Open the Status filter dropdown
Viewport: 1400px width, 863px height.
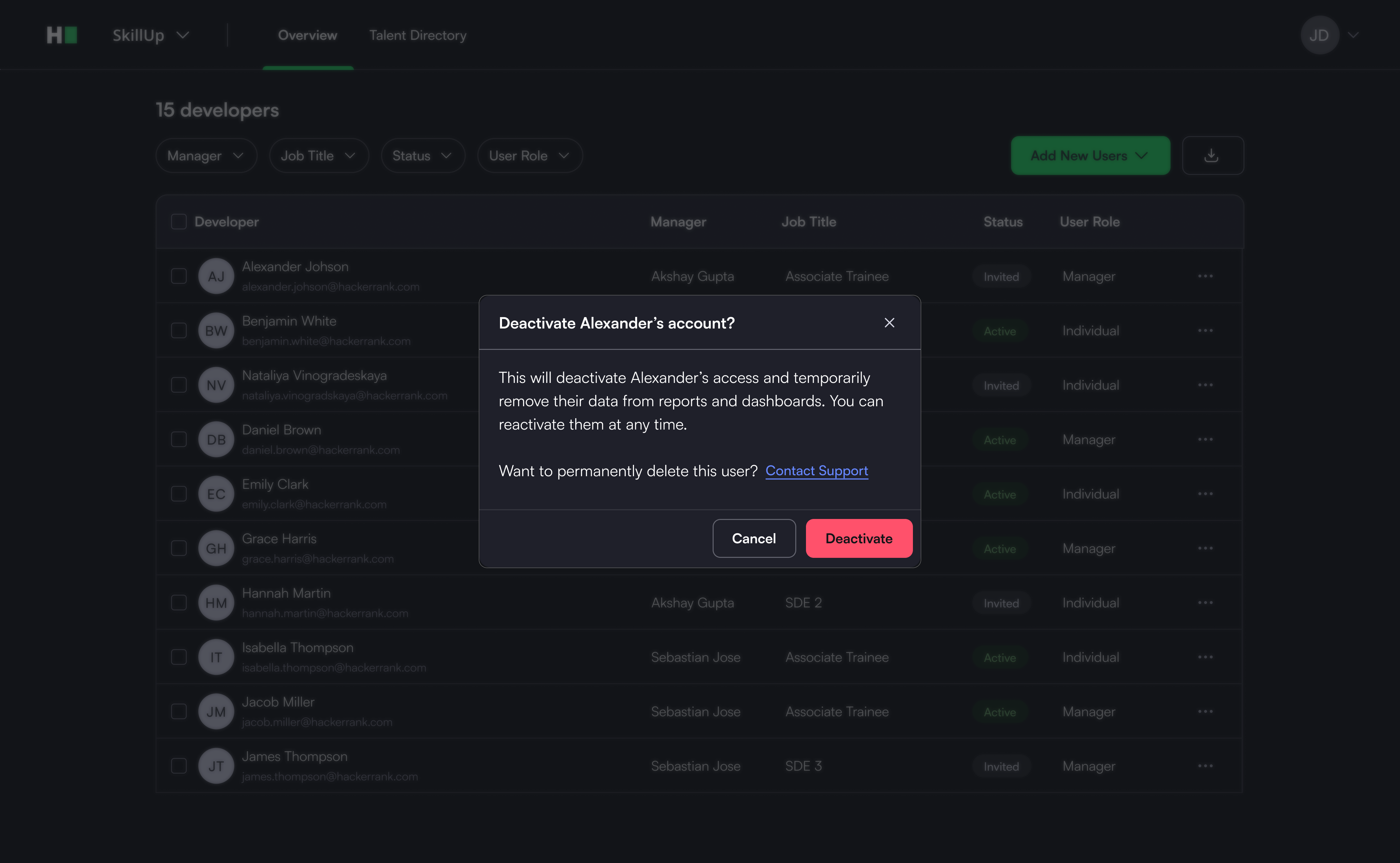coord(423,156)
